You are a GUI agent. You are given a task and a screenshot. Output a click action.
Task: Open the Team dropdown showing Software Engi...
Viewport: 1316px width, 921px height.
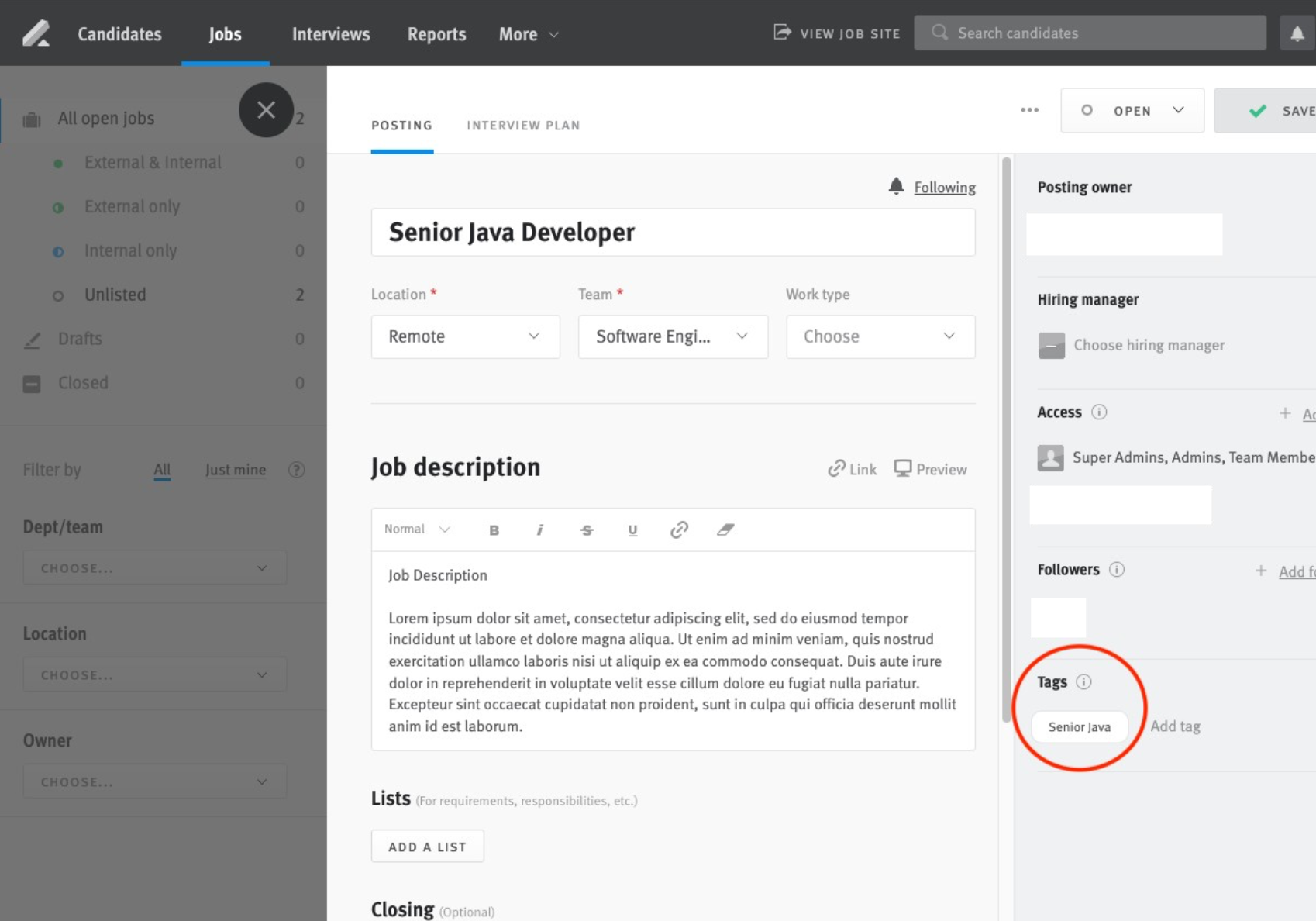click(x=672, y=336)
